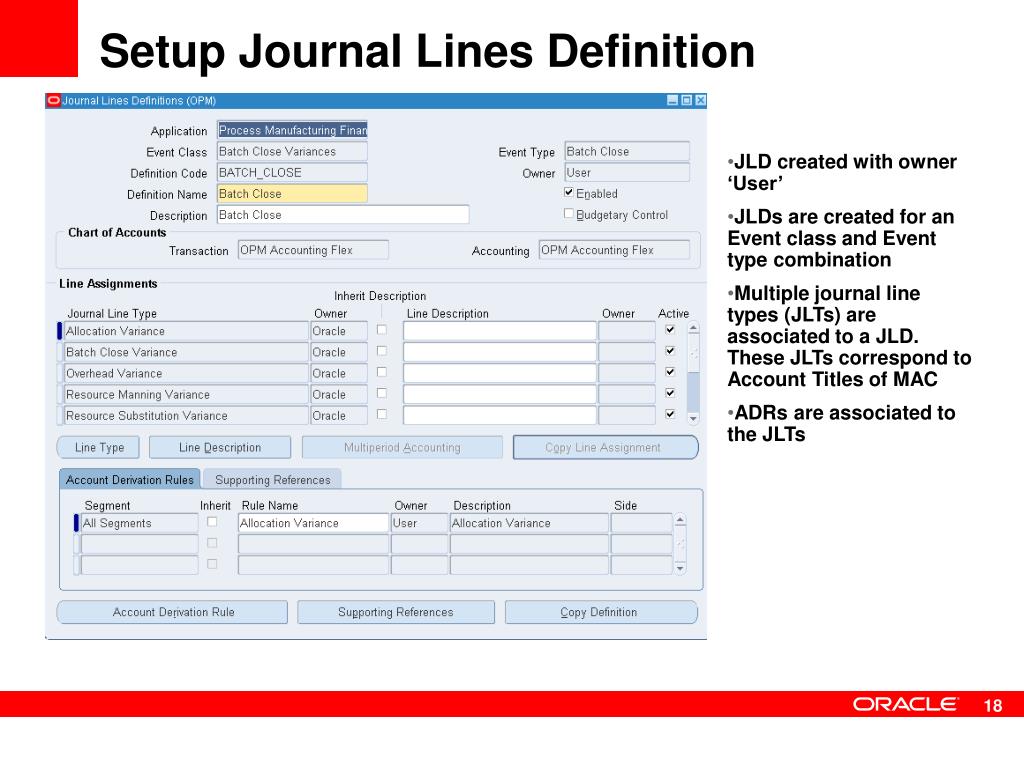Click the Event Type field
The height and width of the screenshot is (768, 1024).
[627, 152]
